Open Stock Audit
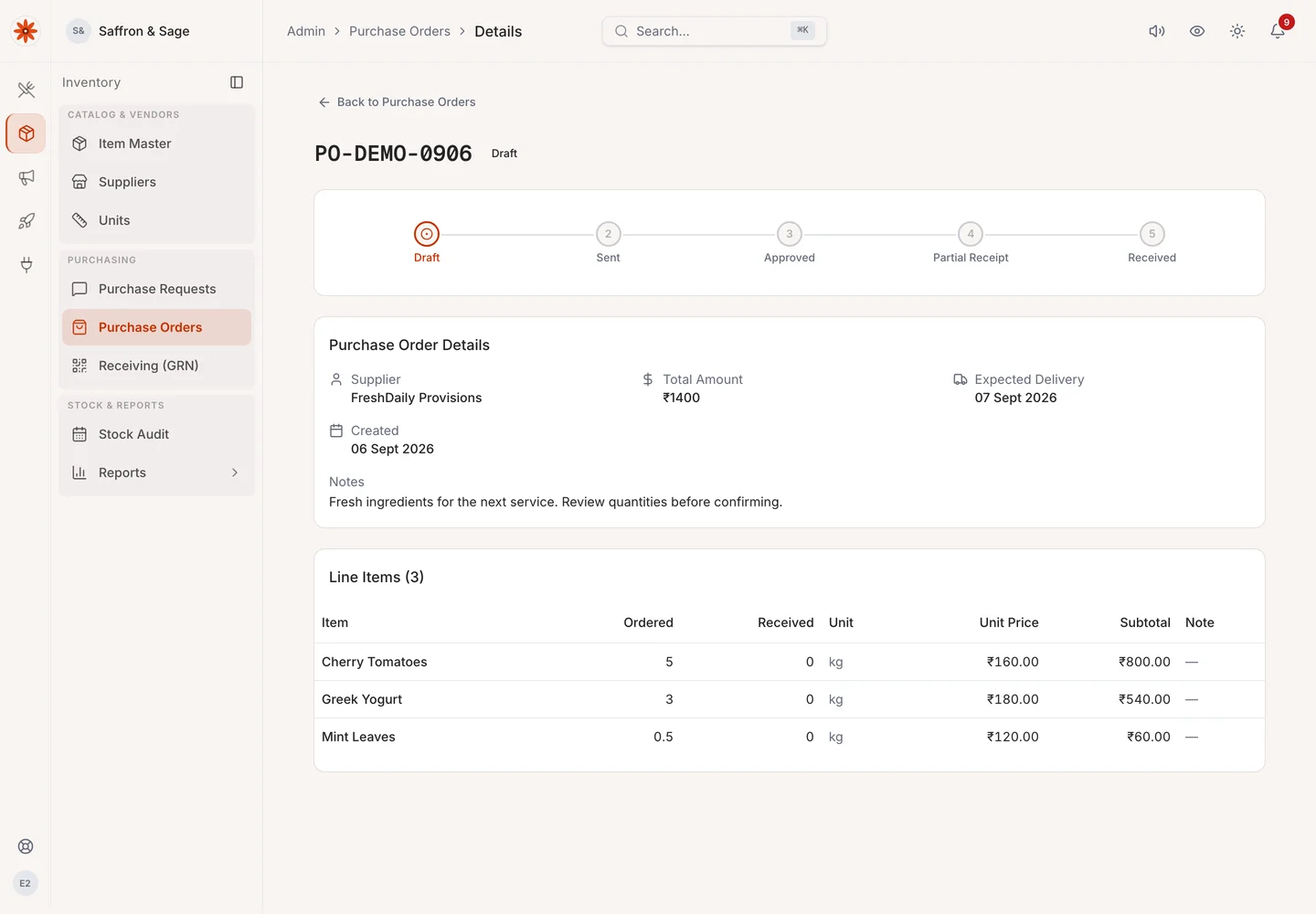The height and width of the screenshot is (914, 1316). tap(157, 434)
